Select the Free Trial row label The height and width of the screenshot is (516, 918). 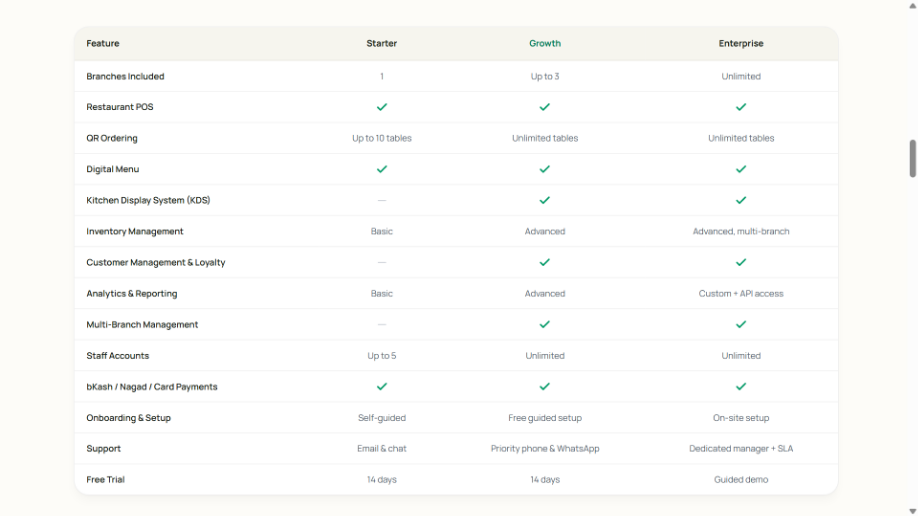105,480
